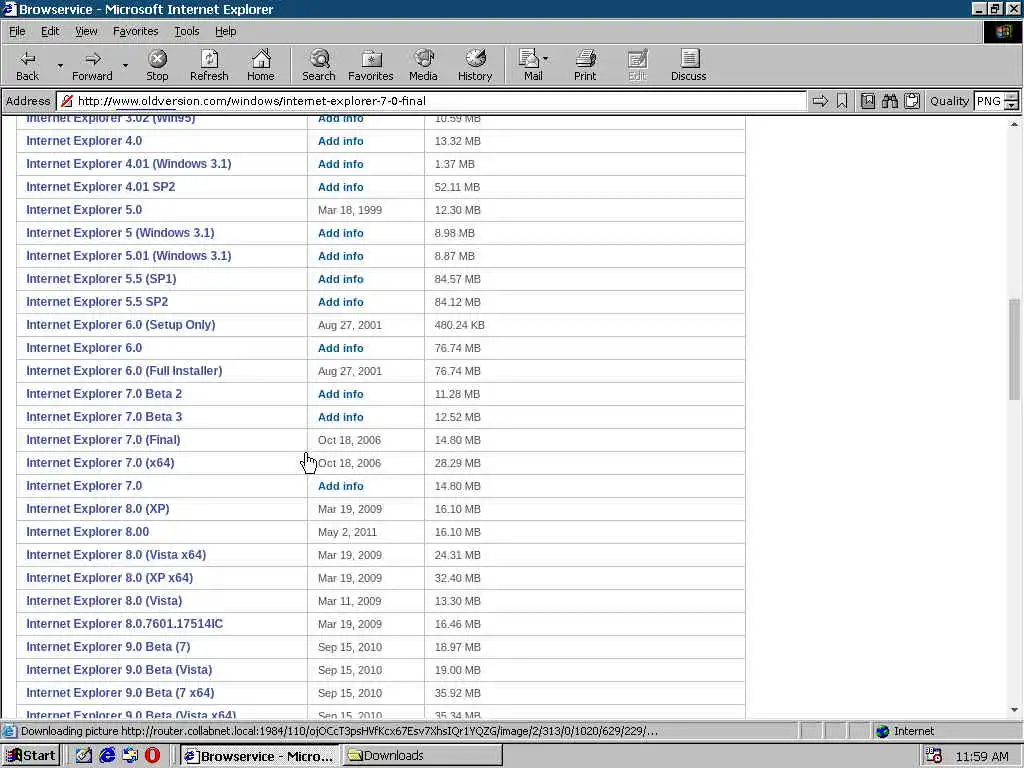Open the Media bar
The width and height of the screenshot is (1024, 768).
tap(423, 65)
